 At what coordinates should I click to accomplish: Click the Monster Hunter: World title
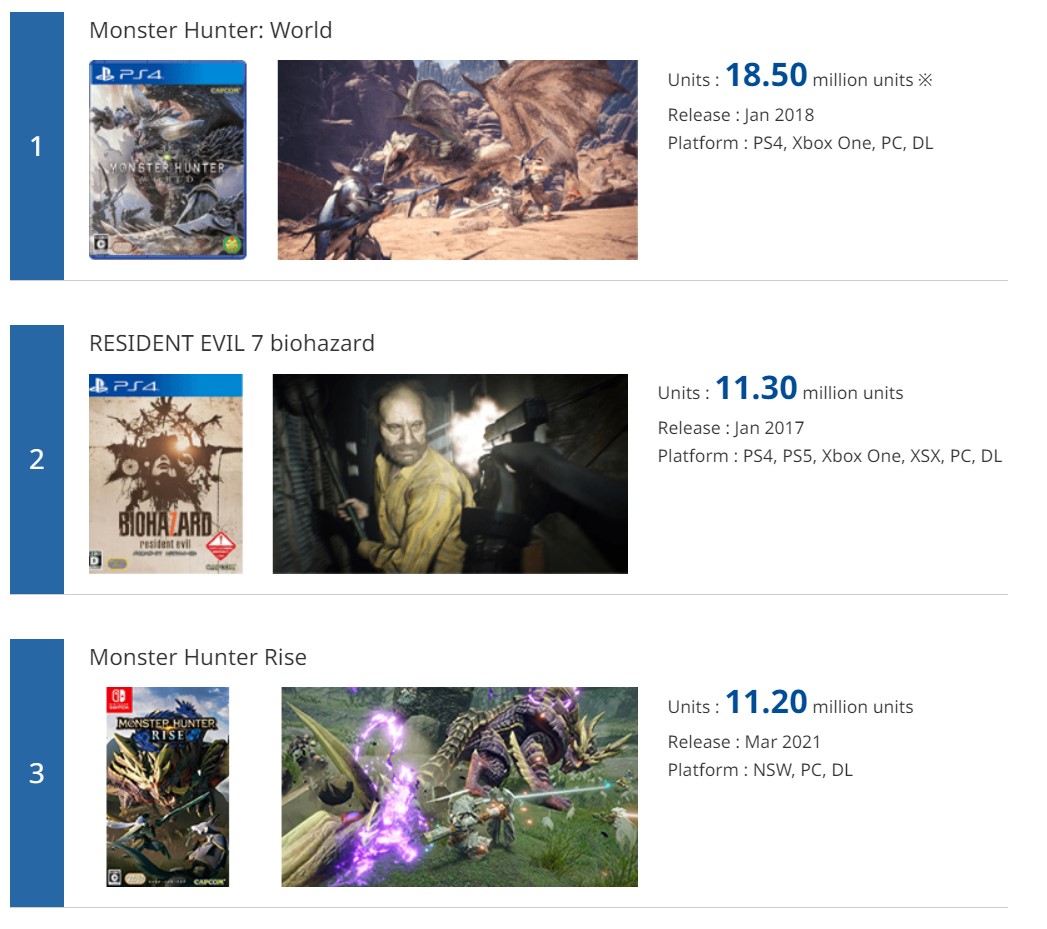coord(210,31)
